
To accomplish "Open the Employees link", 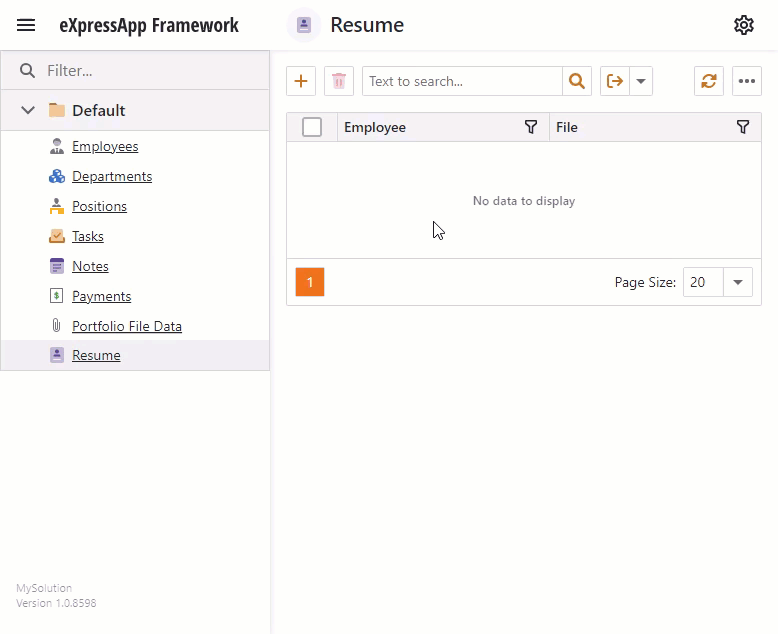I will tap(105, 146).
